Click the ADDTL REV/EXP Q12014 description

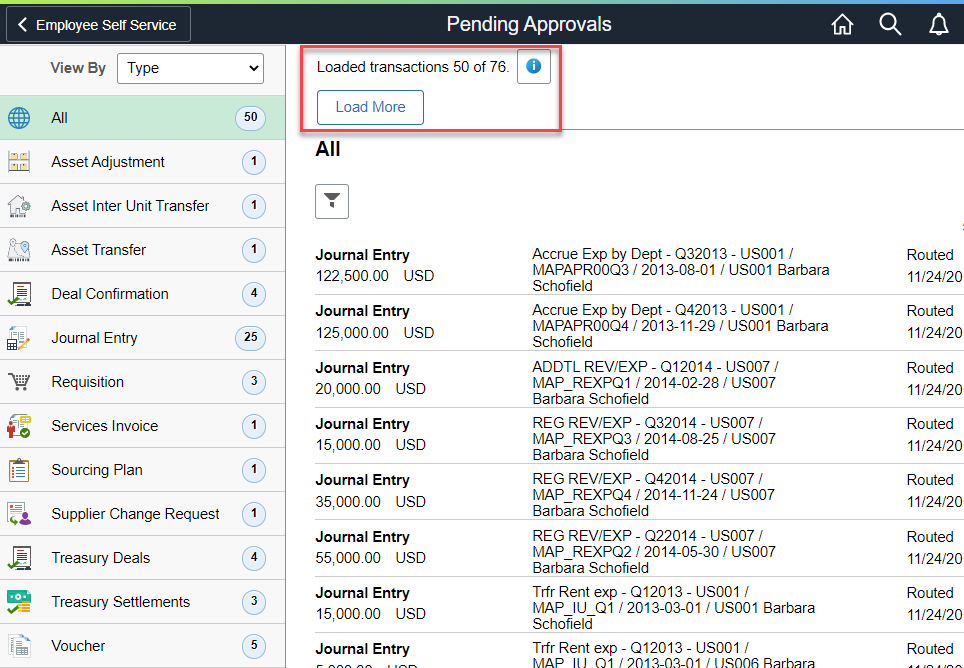pyautogui.click(x=655, y=383)
